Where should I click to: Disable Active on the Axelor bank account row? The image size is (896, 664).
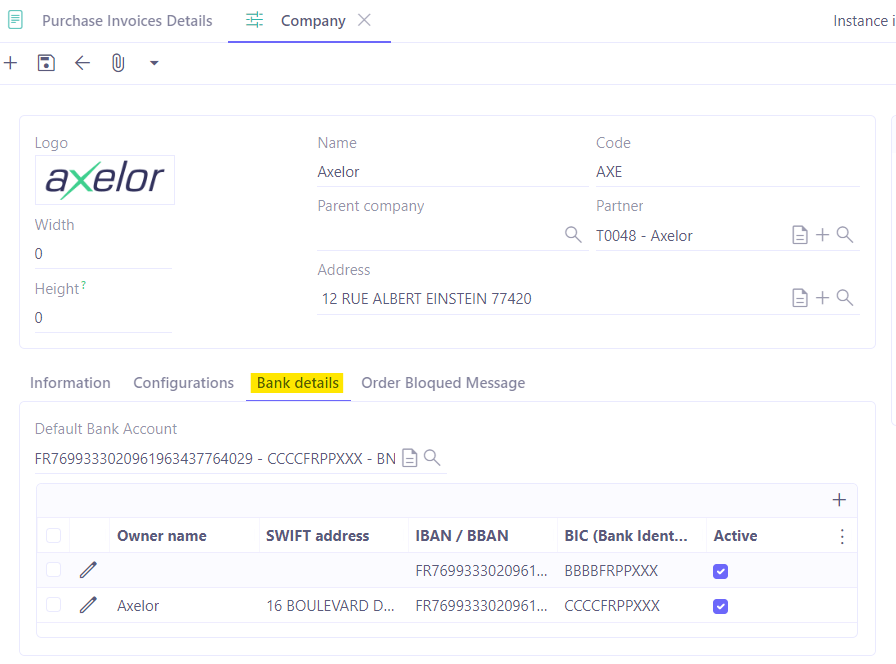[721, 606]
